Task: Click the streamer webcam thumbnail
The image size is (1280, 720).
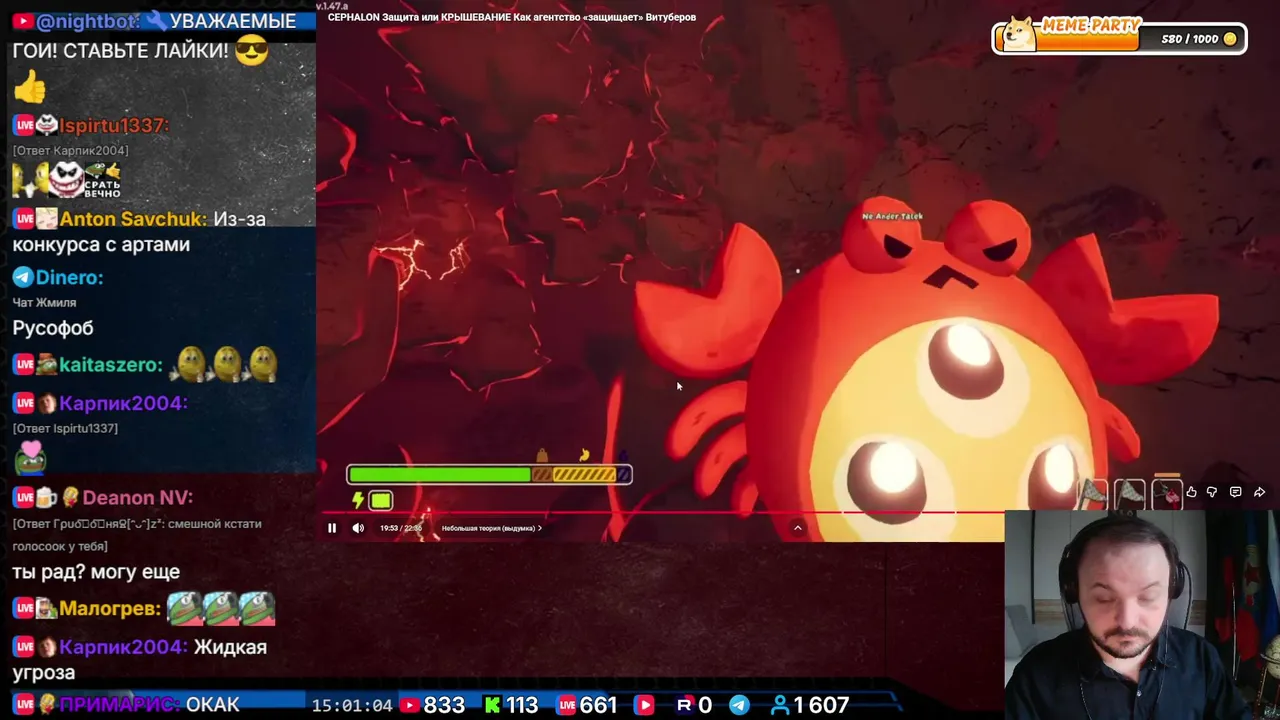Action: pyautogui.click(x=1142, y=615)
